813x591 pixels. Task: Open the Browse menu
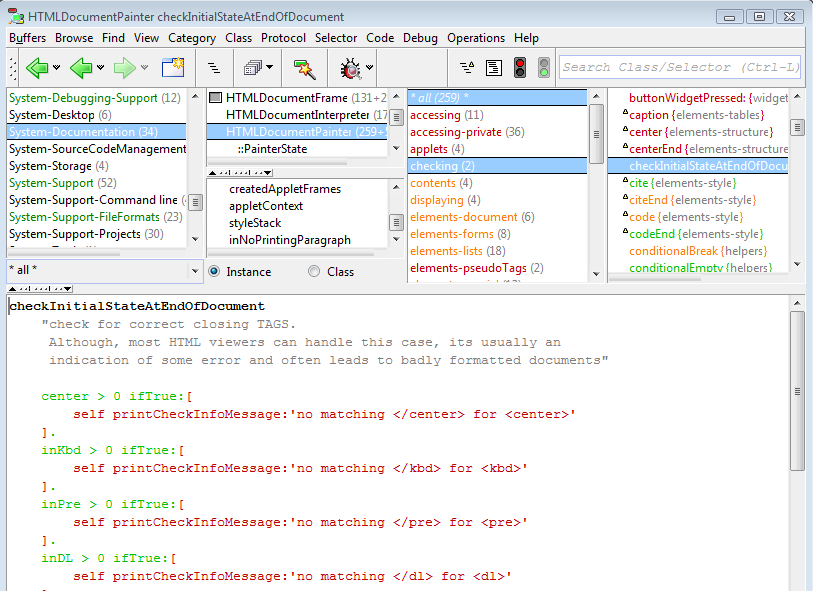74,38
